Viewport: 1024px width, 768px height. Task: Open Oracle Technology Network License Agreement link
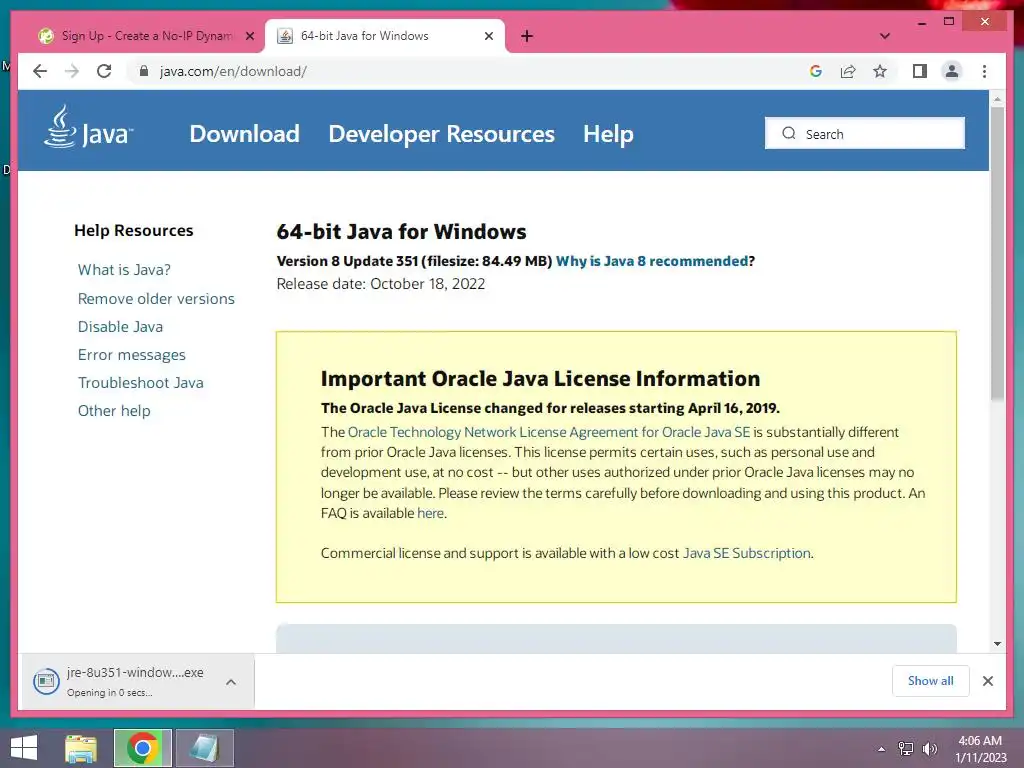pos(549,432)
